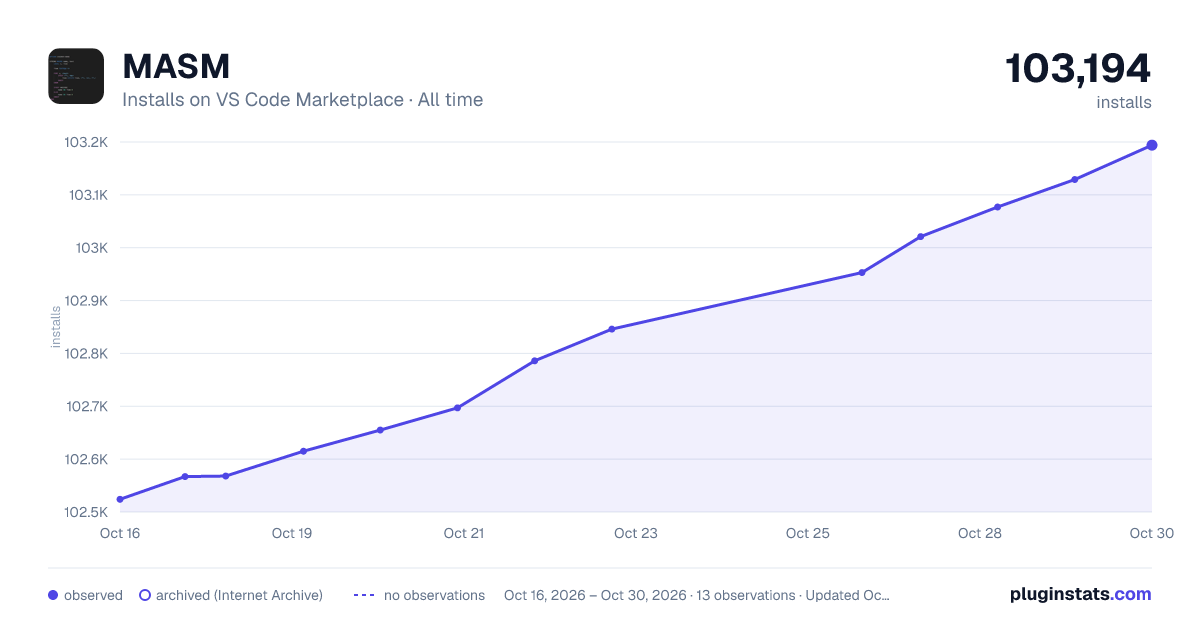The width and height of the screenshot is (1200, 630).
Task: Pick the data point between Oct 21 and Oct 23
Action: pyautogui.click(x=534, y=361)
